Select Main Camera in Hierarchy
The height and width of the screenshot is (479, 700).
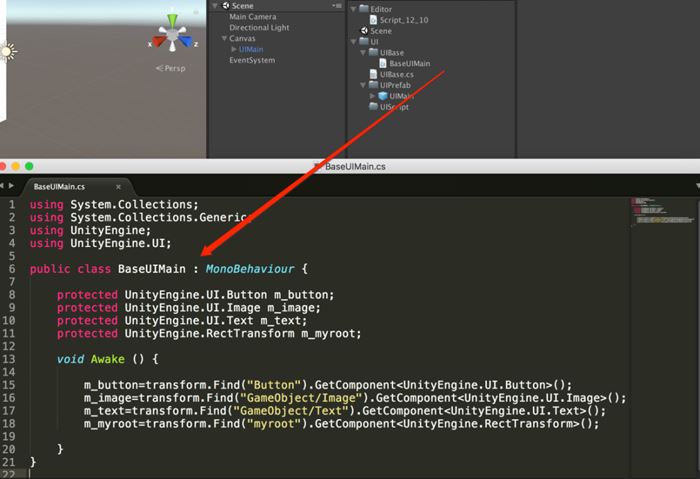click(252, 17)
